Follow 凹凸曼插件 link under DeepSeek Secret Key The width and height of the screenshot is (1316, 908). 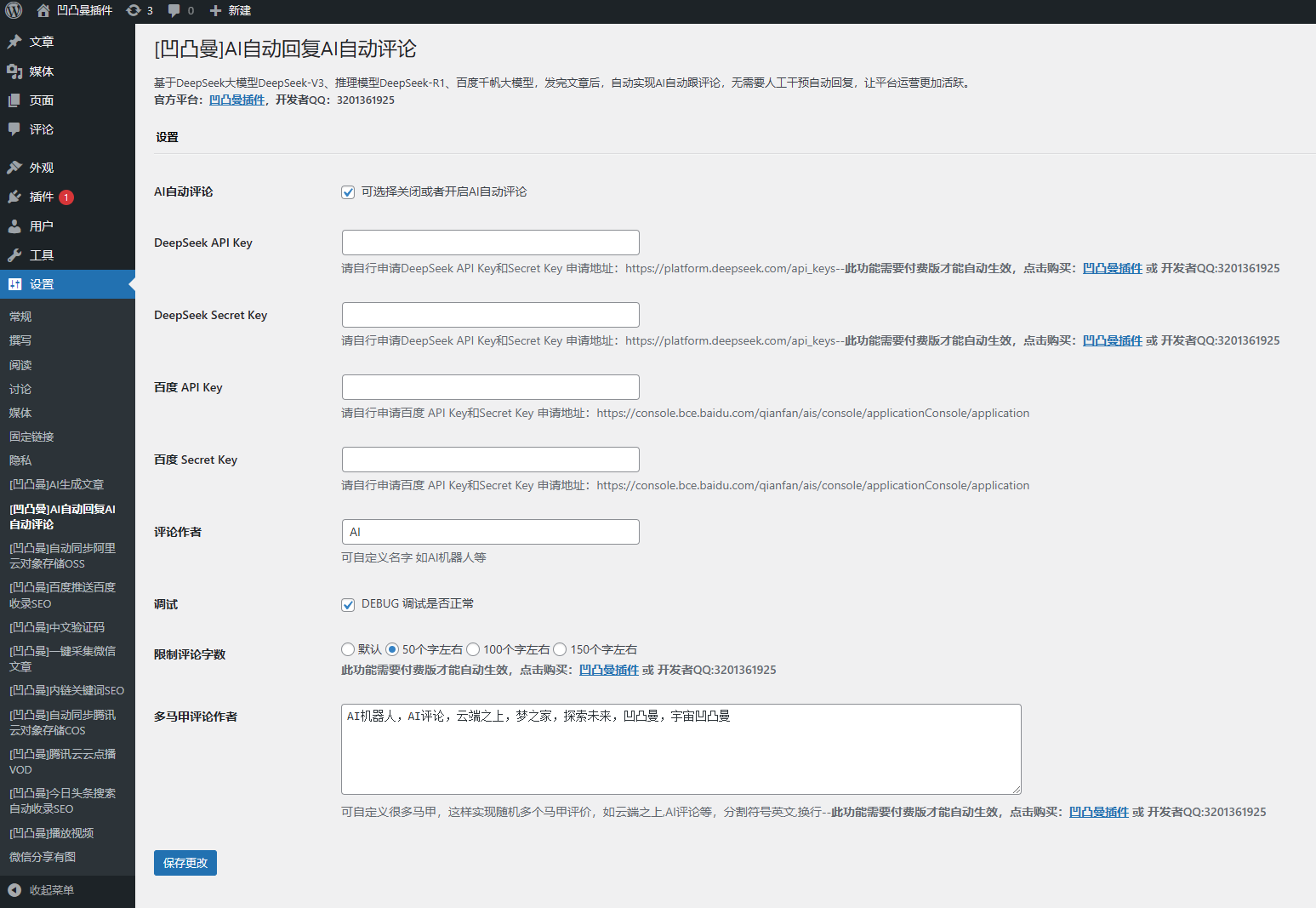point(1112,340)
